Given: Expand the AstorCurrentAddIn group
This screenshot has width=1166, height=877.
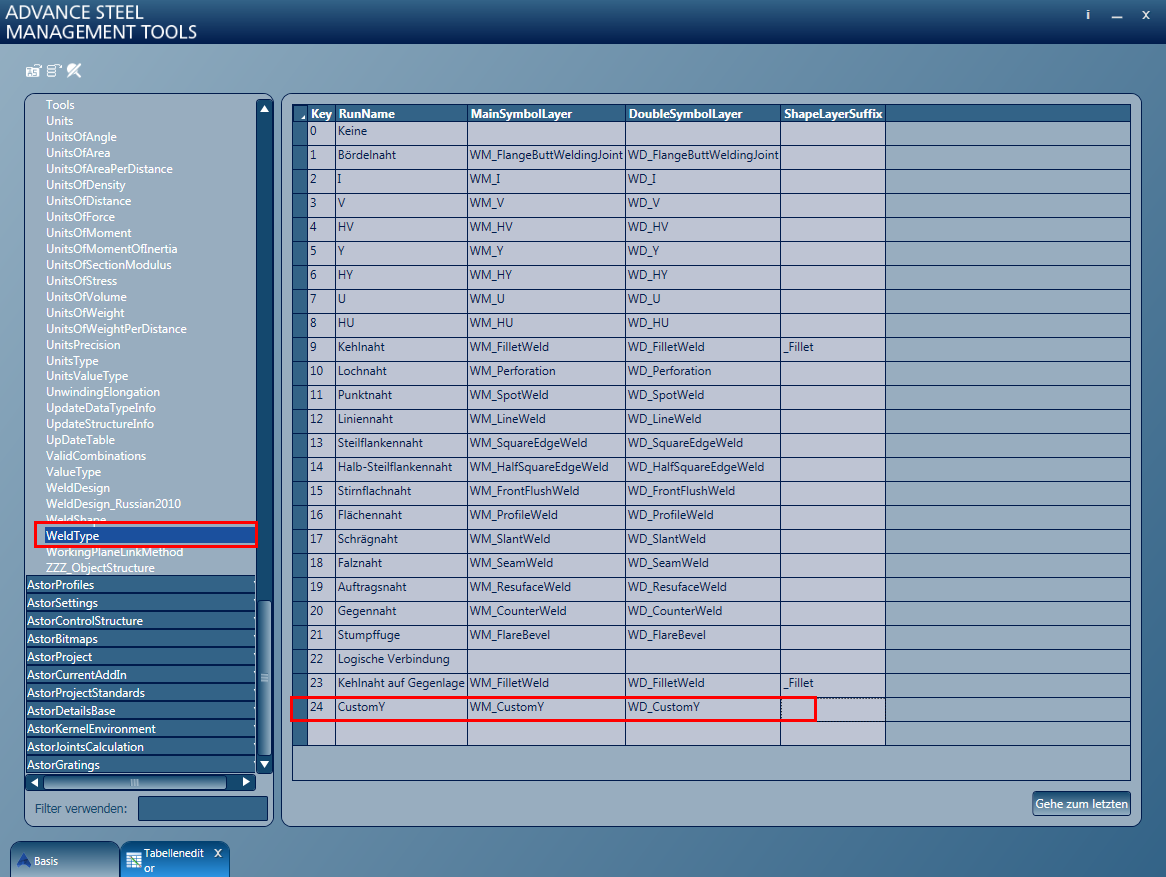Looking at the screenshot, I should click(141, 675).
